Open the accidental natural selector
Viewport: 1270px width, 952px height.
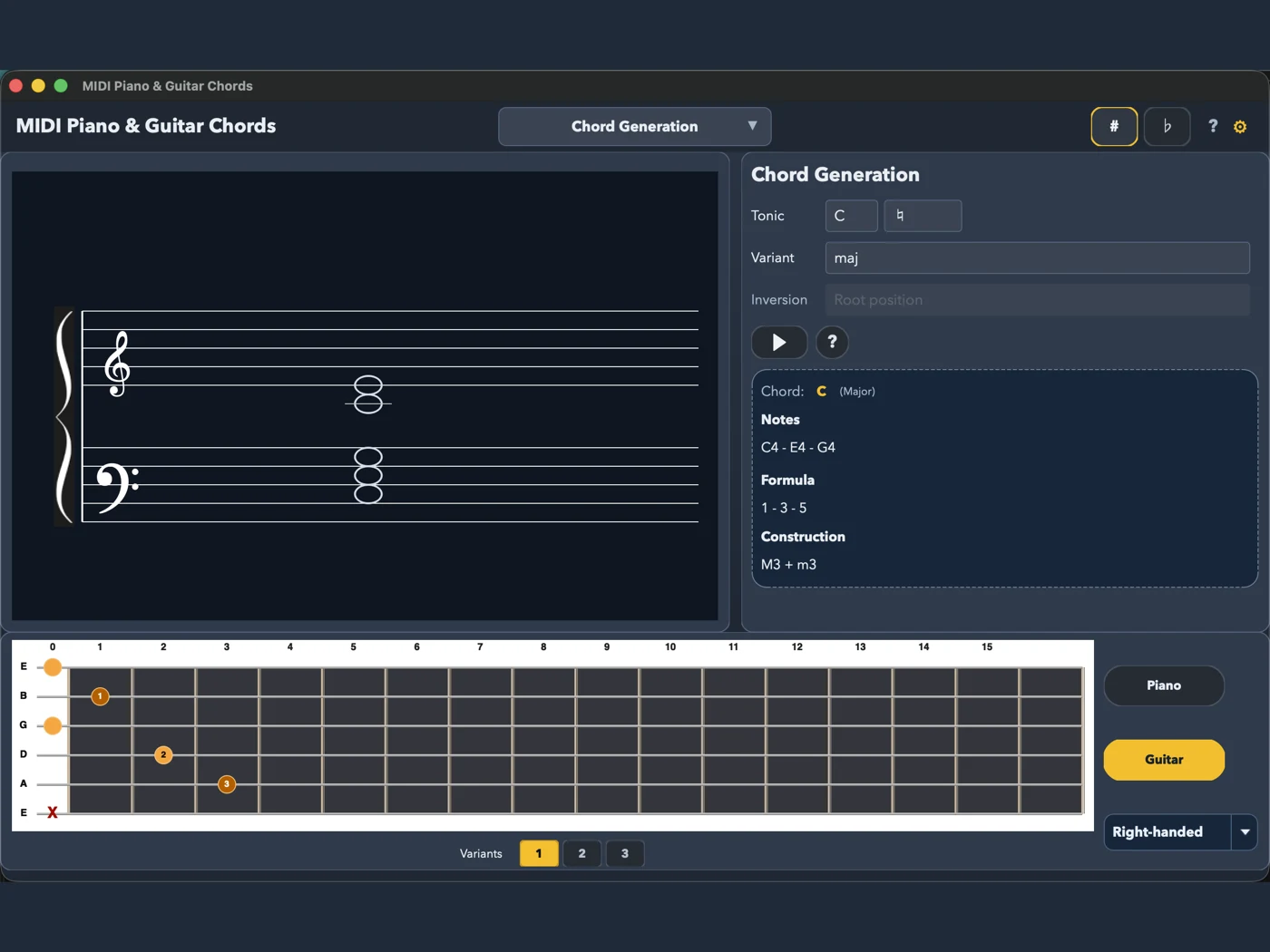click(923, 216)
